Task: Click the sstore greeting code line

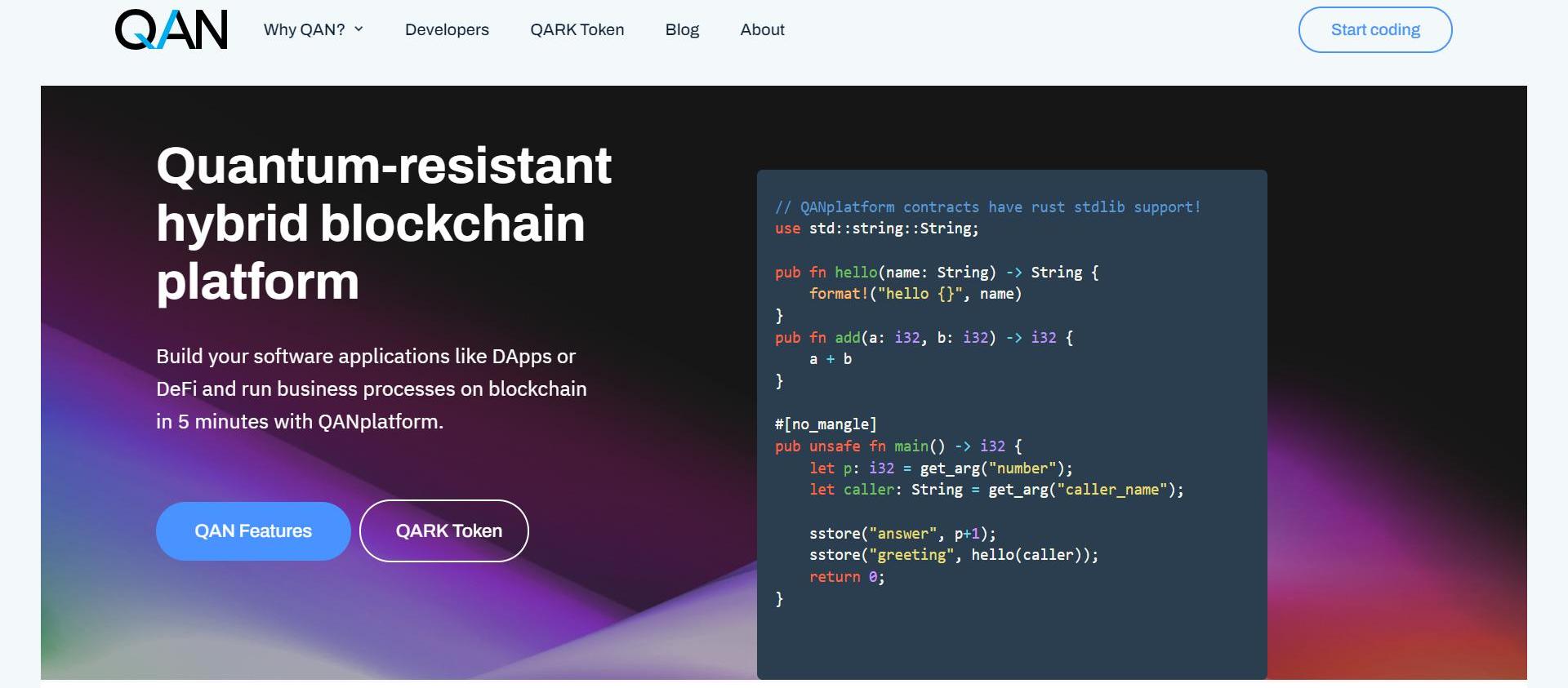Action: [953, 555]
